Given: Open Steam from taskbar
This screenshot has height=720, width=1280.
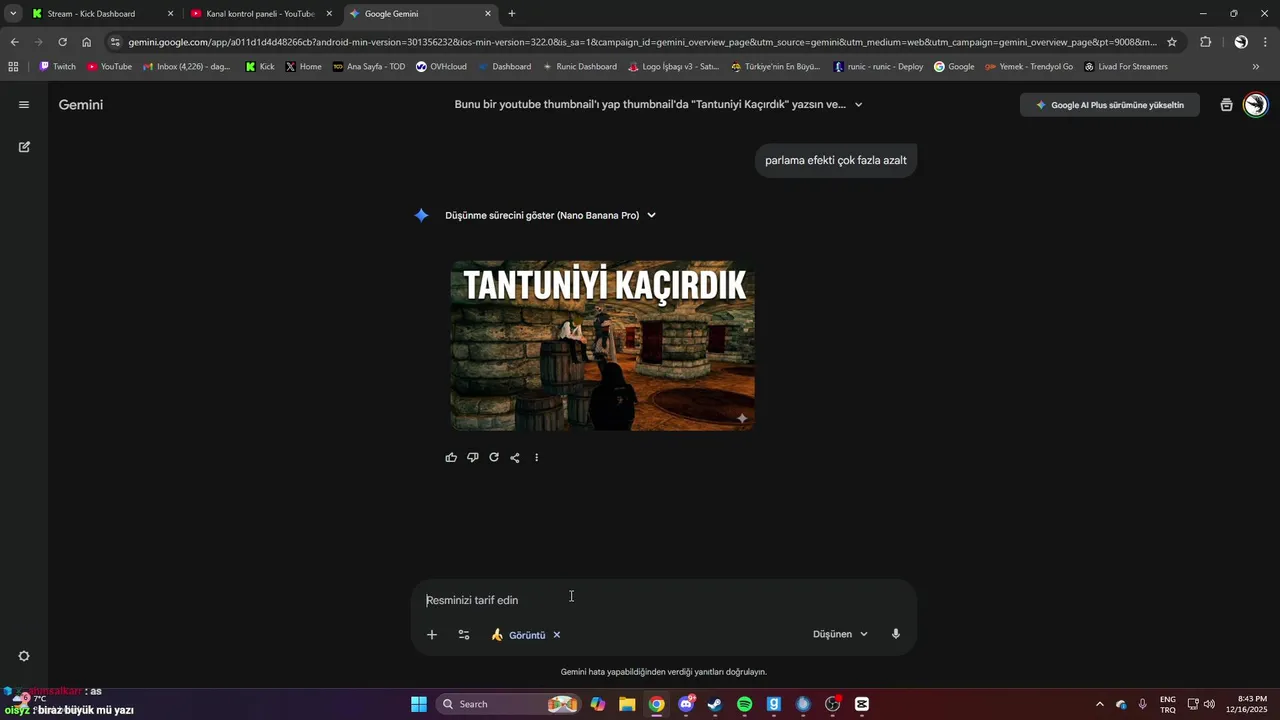Looking at the screenshot, I should pyautogui.click(x=715, y=704).
